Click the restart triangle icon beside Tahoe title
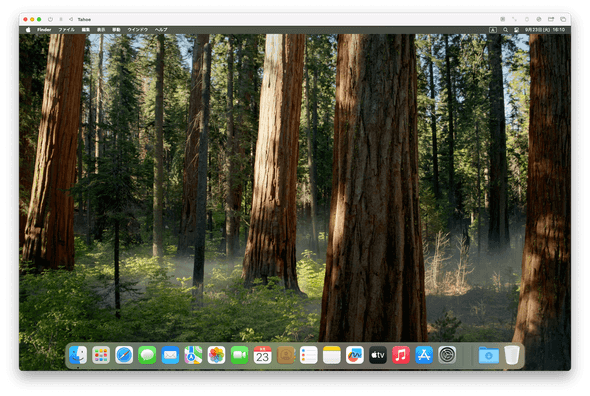The width and height of the screenshot is (590, 396). (71, 19)
